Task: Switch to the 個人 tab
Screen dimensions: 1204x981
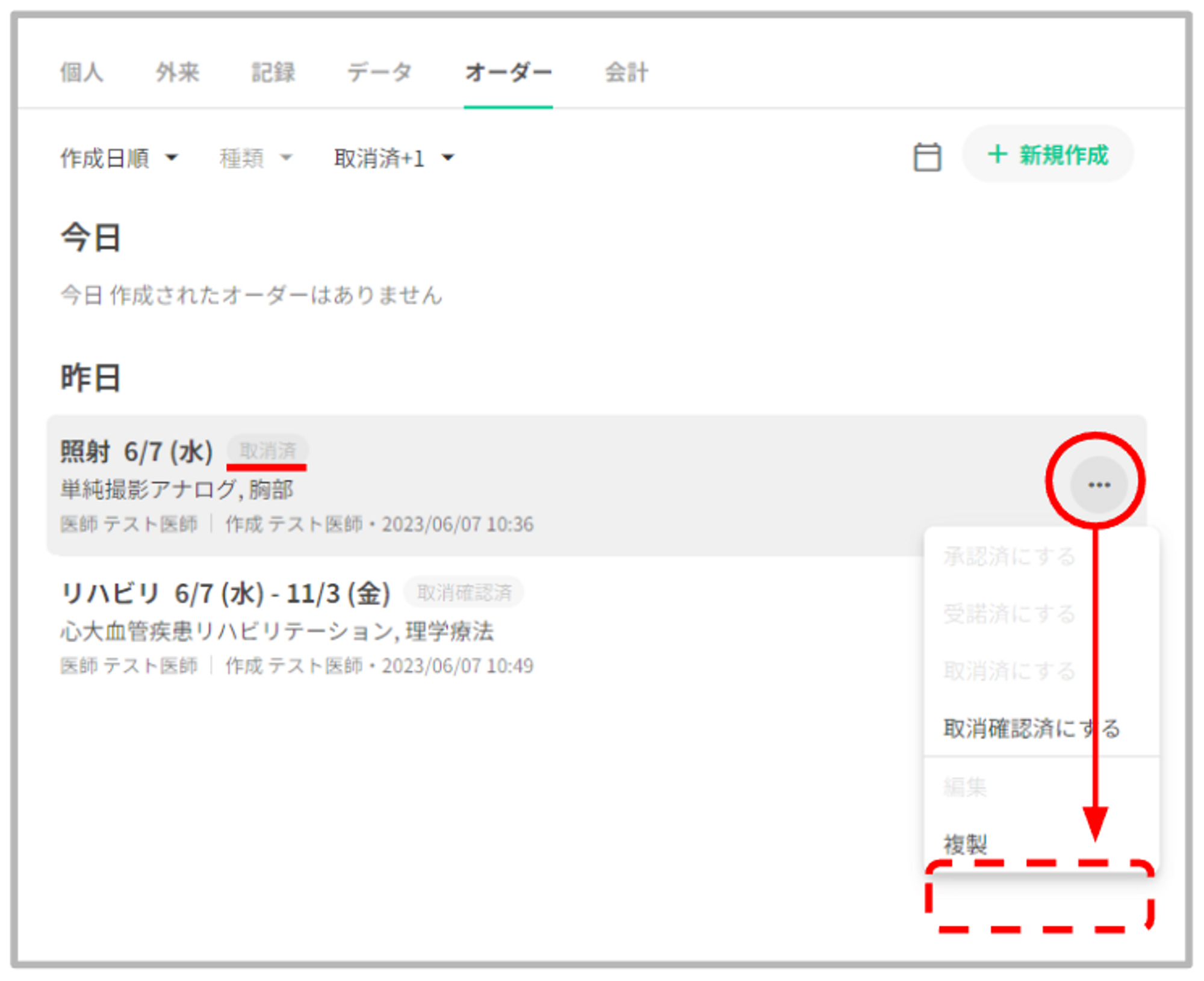Action: pos(81,72)
